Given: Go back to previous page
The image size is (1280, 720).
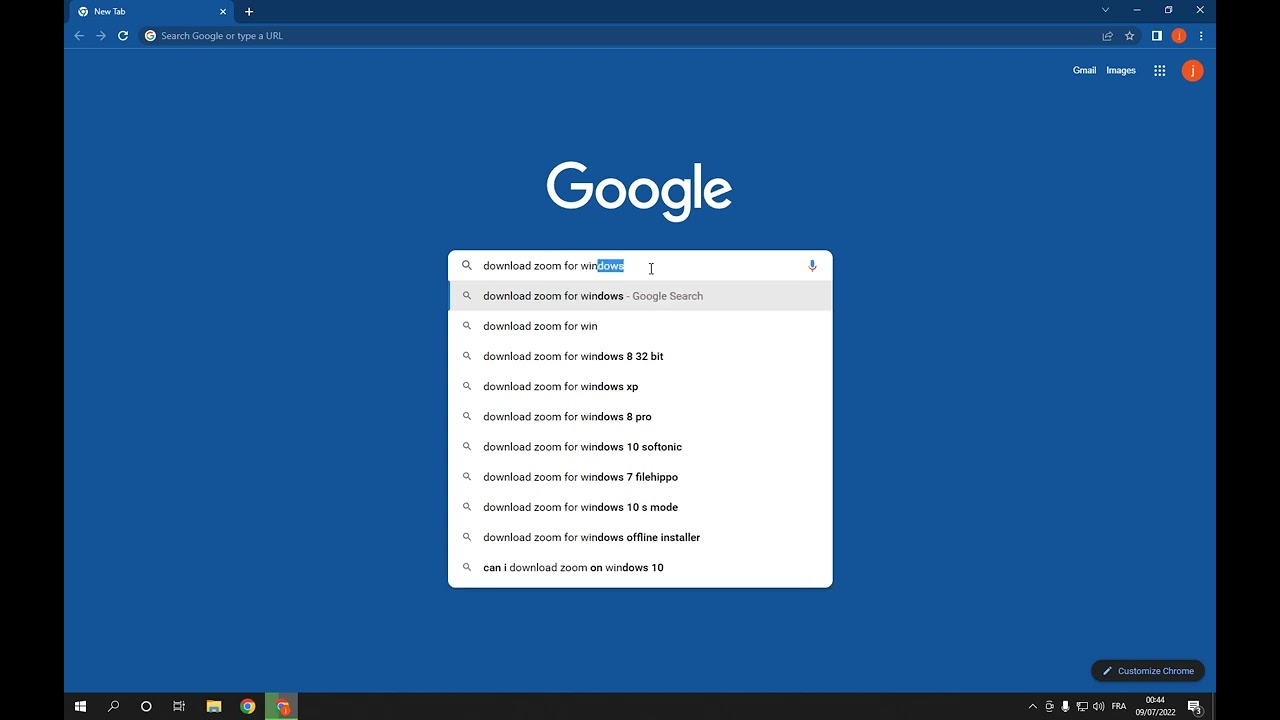Looking at the screenshot, I should [x=79, y=36].
